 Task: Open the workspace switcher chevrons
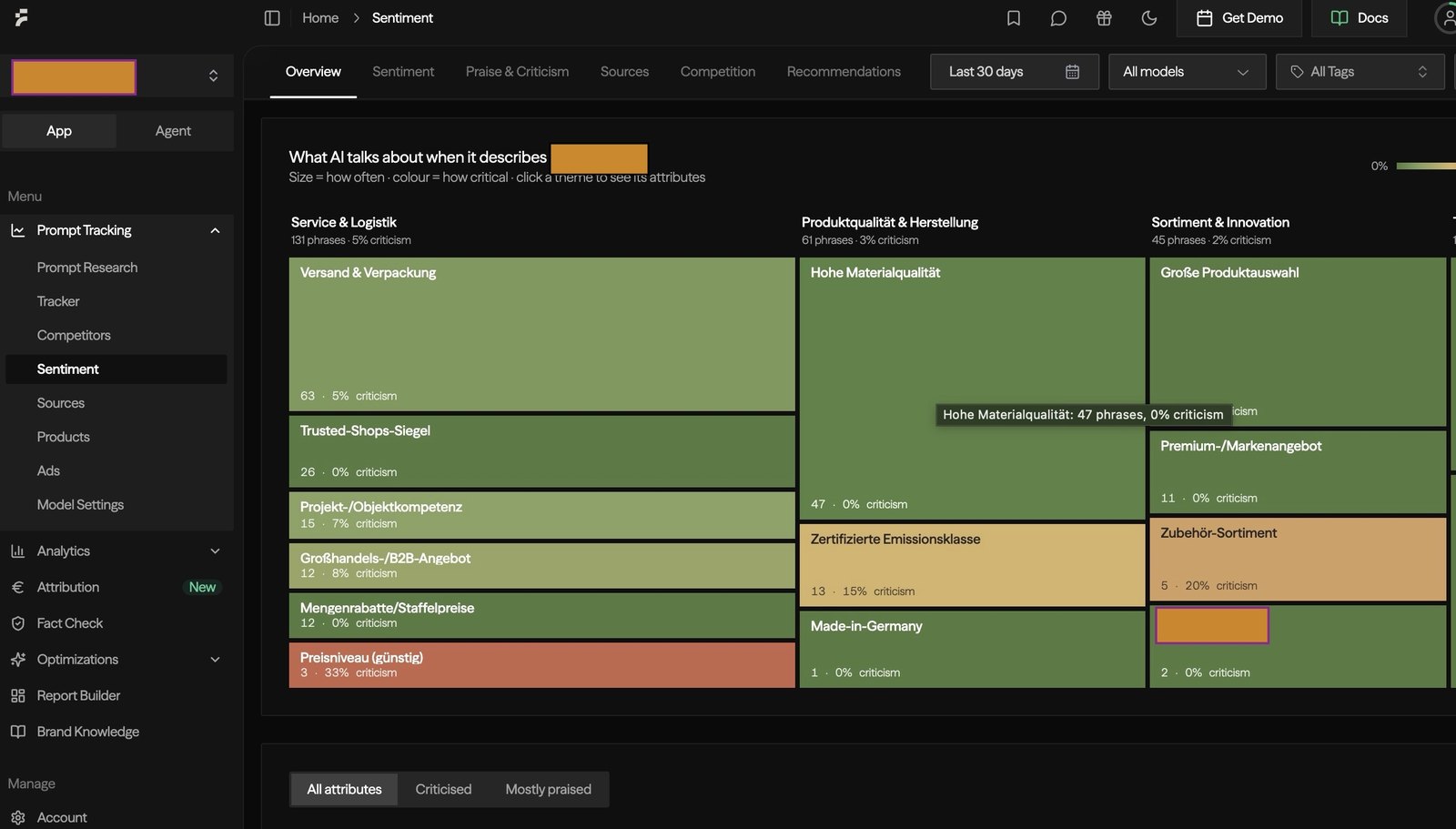[213, 76]
